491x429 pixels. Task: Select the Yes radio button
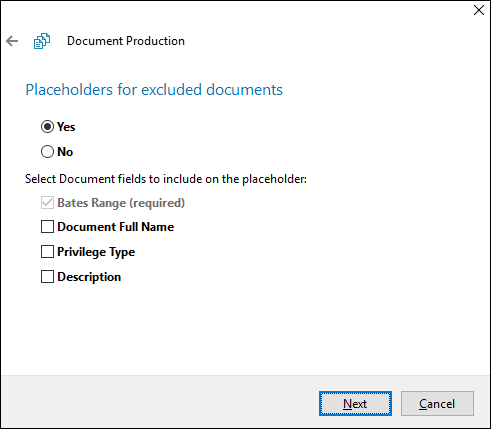pos(47,127)
